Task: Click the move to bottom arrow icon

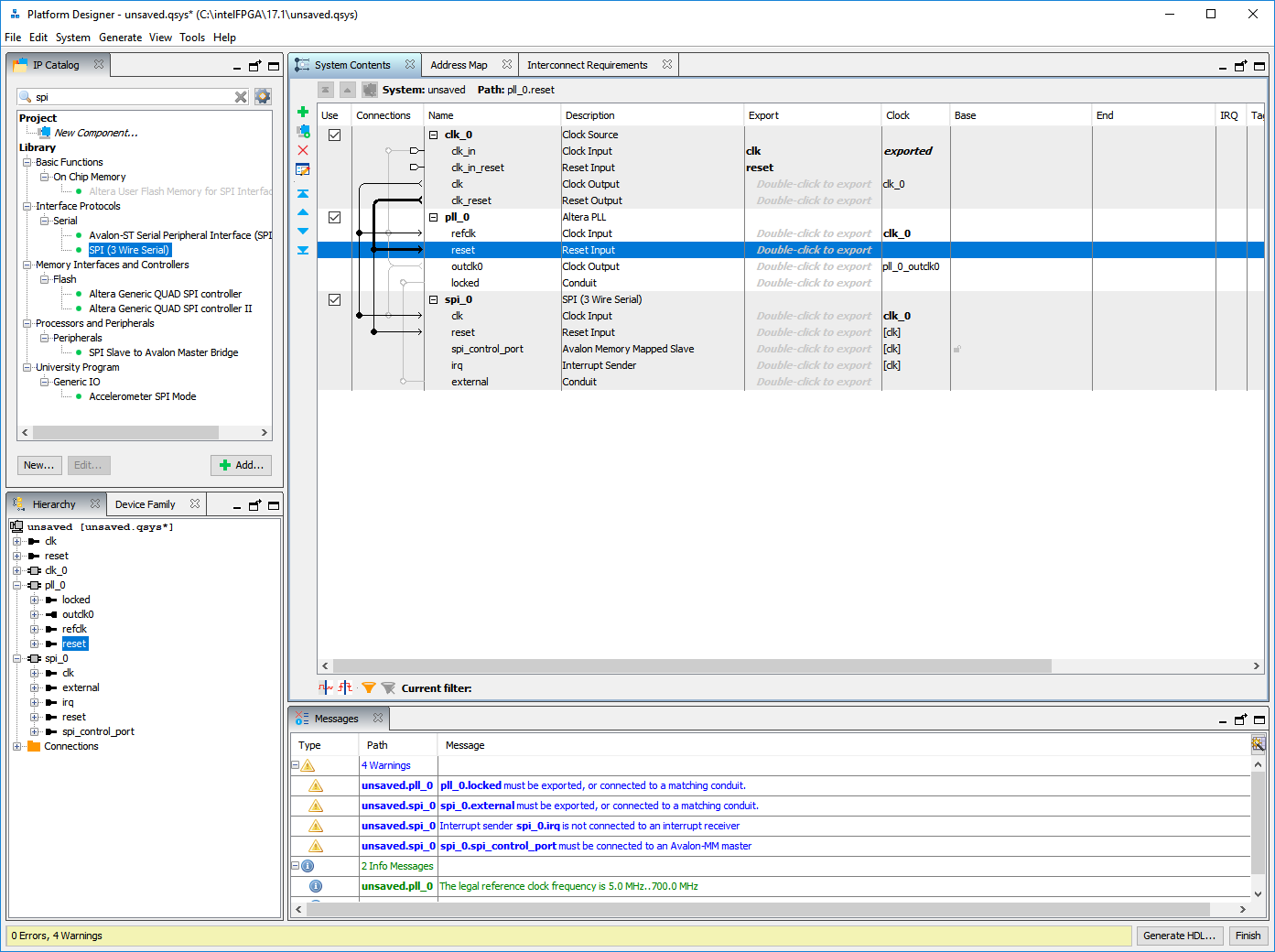Action: pos(303,250)
